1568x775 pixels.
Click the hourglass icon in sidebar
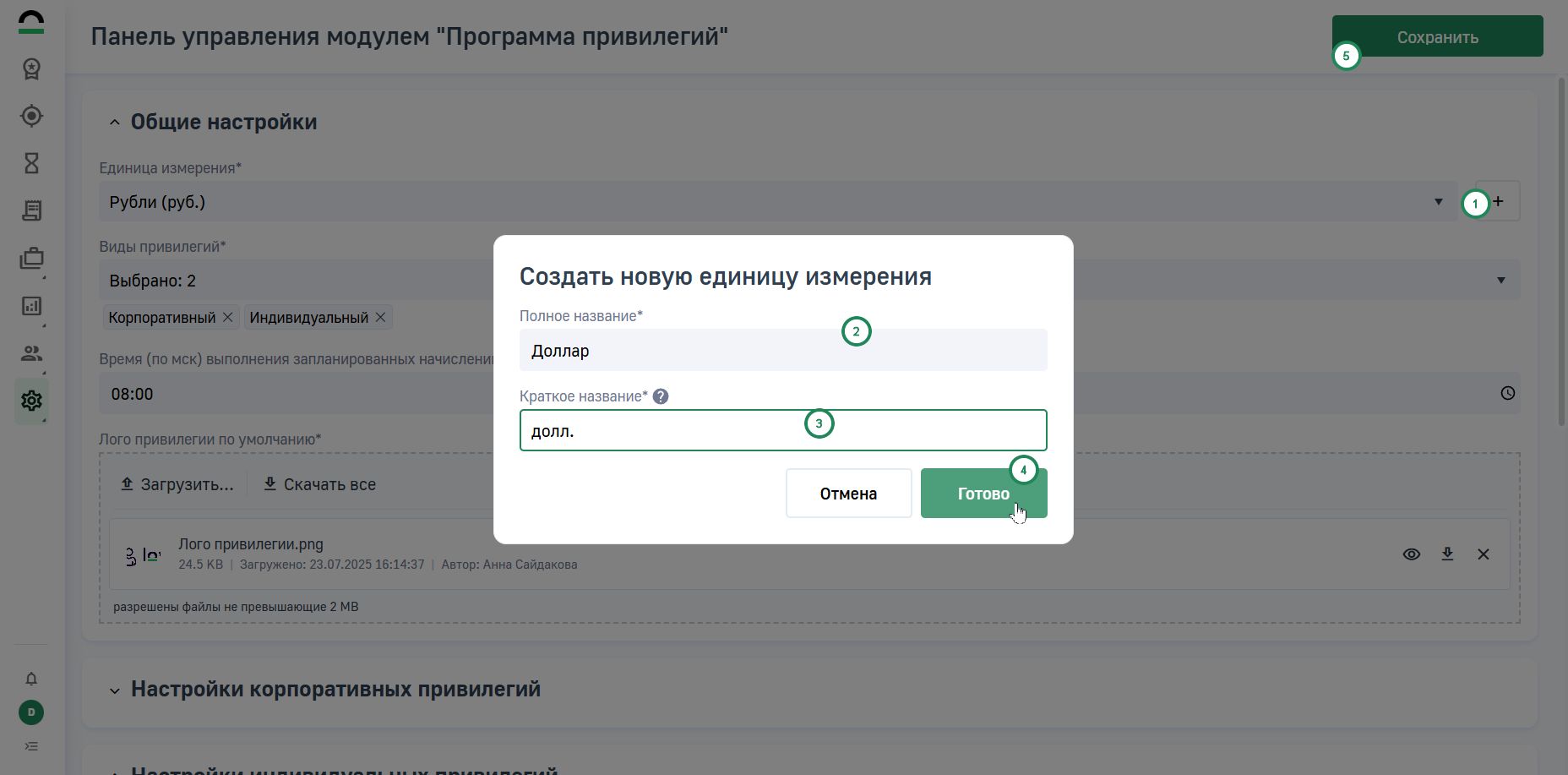31,163
